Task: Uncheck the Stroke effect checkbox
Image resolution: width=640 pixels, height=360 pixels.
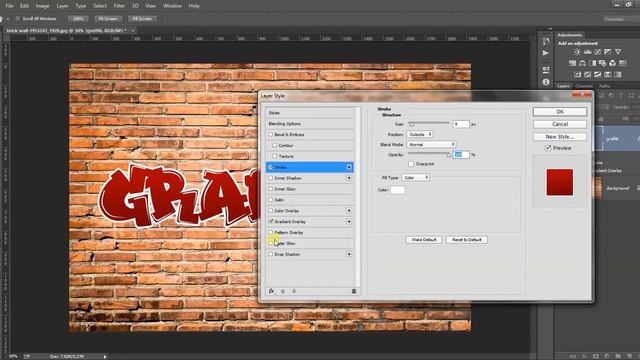Action: tap(270, 167)
